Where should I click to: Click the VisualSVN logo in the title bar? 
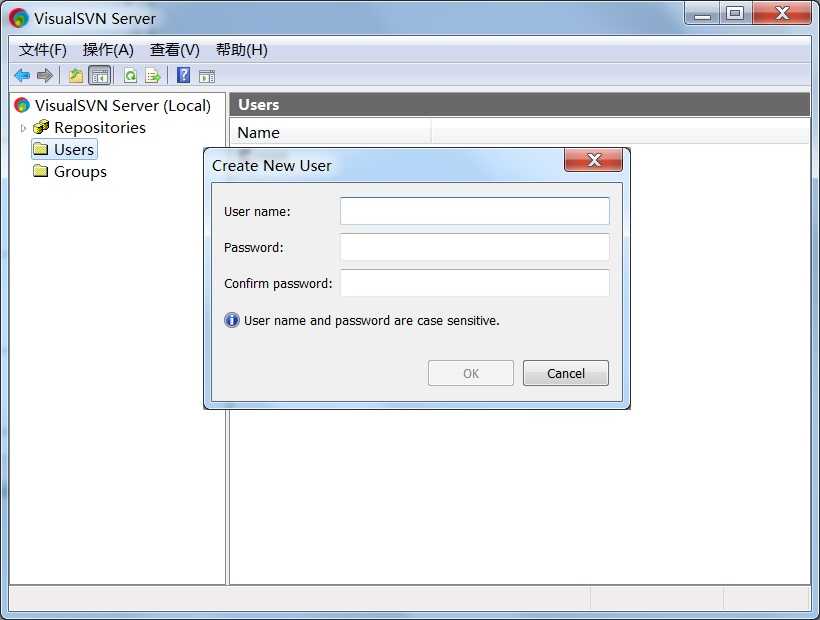[x=19, y=18]
